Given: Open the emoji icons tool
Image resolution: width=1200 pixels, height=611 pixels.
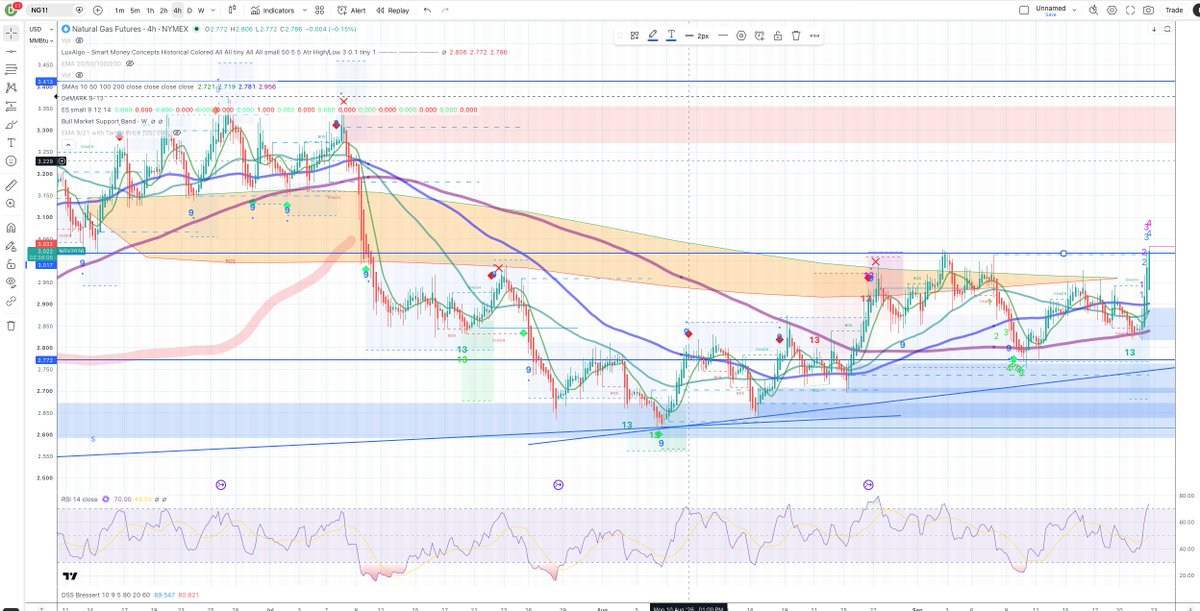Looking at the screenshot, I should tap(12, 161).
